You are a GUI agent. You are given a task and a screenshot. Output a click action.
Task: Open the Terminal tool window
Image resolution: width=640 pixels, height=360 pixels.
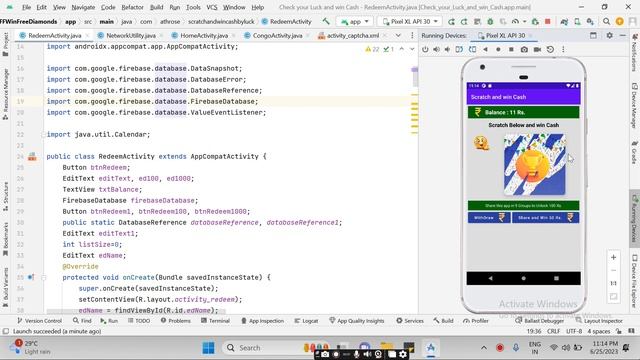point(216,321)
